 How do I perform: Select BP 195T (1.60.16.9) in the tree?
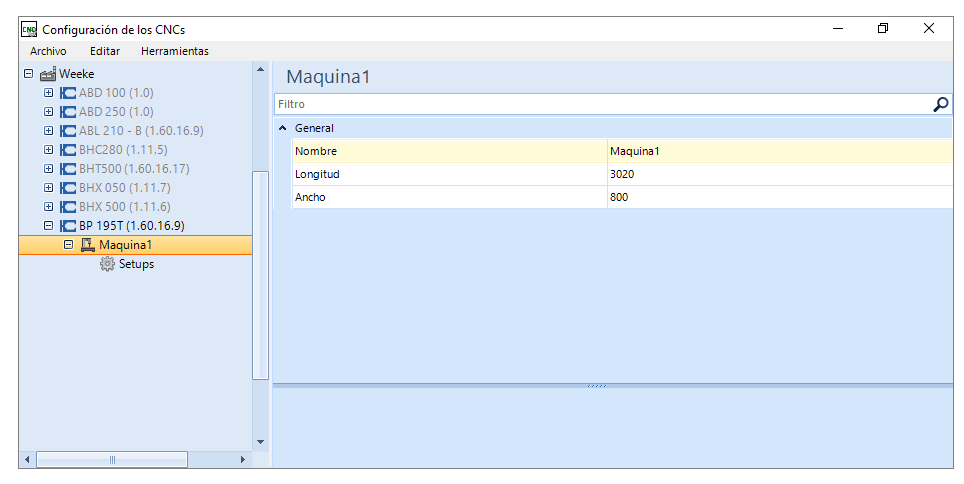[x=132, y=226]
